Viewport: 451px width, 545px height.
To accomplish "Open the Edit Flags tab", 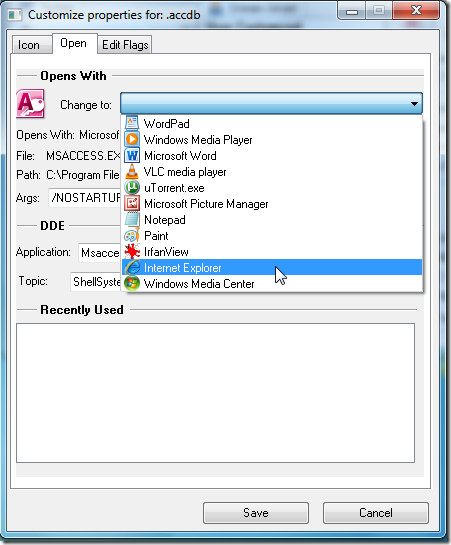I will (125, 45).
